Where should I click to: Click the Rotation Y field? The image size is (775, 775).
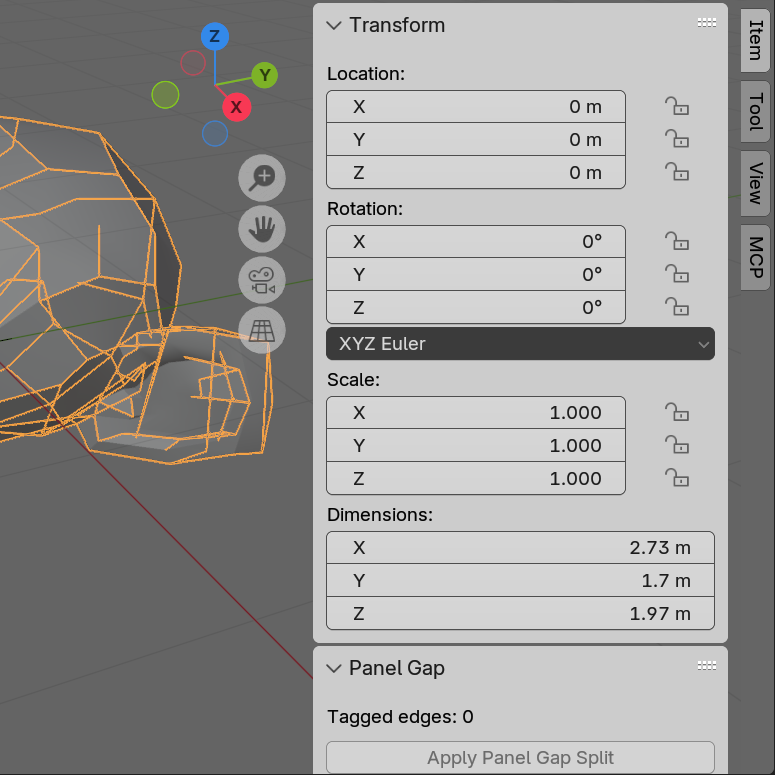[x=475, y=274]
